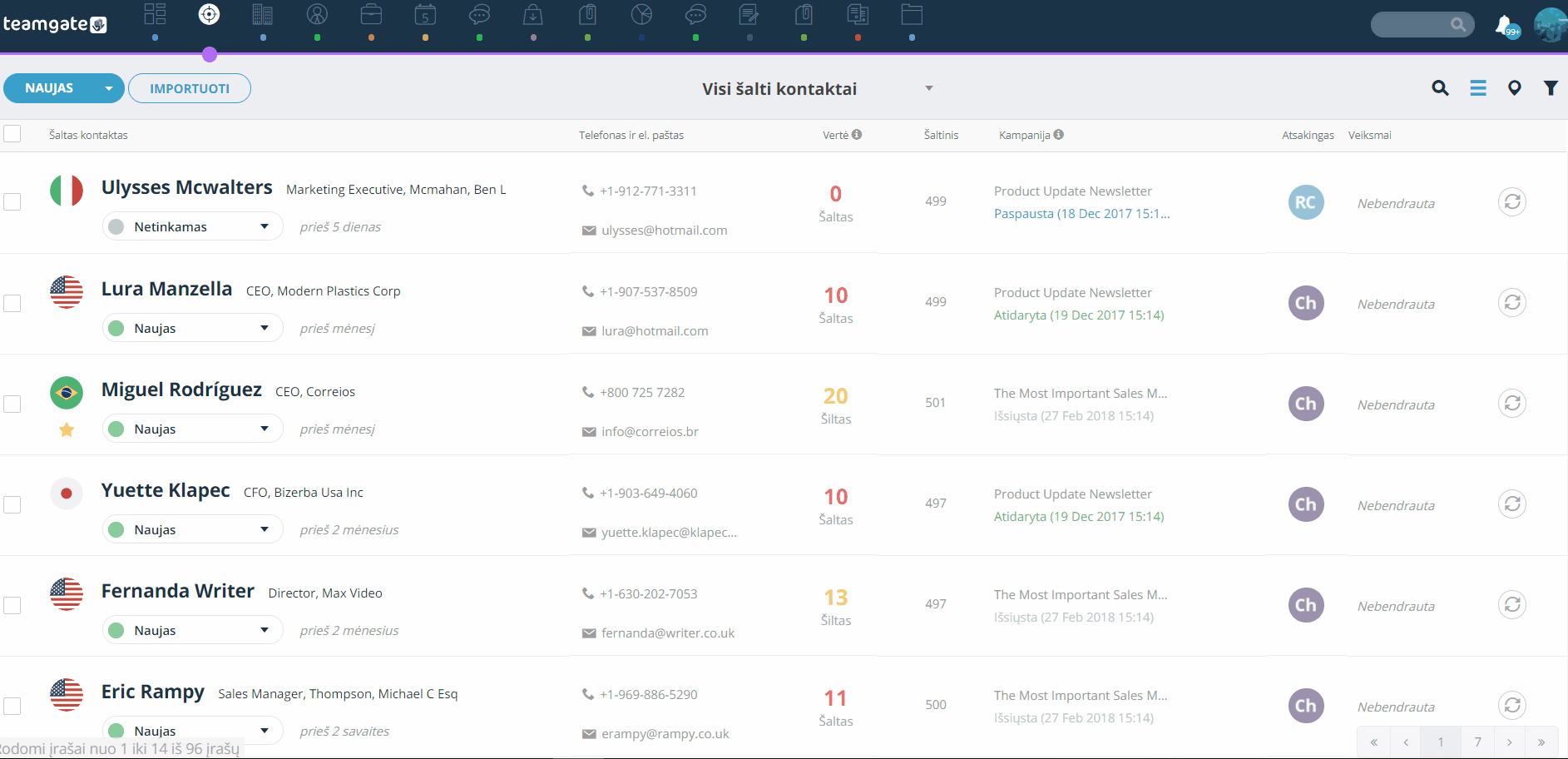Screen dimensions: 1568x759
Task: Check the box for Yuette Klapec row
Action: (12, 504)
